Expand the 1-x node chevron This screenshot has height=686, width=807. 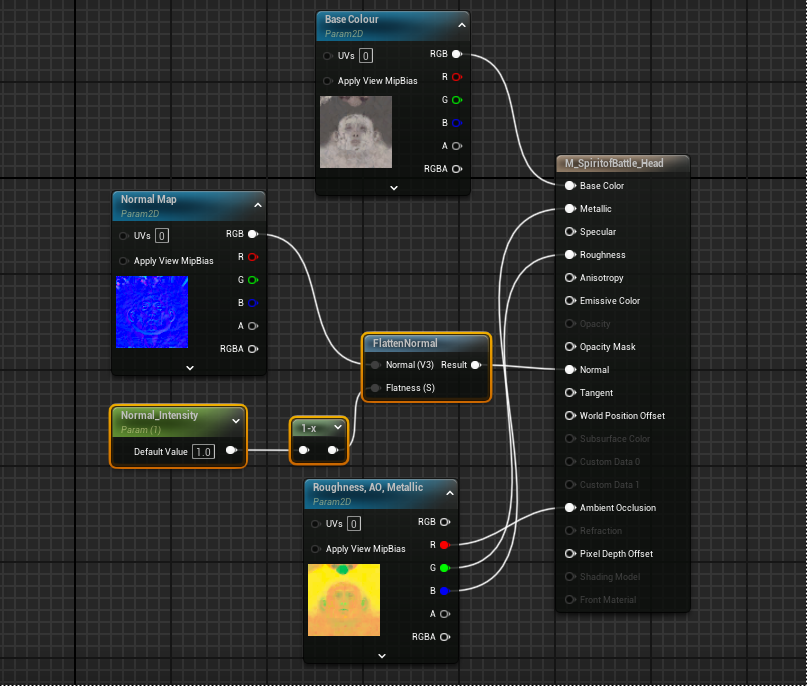[x=338, y=427]
